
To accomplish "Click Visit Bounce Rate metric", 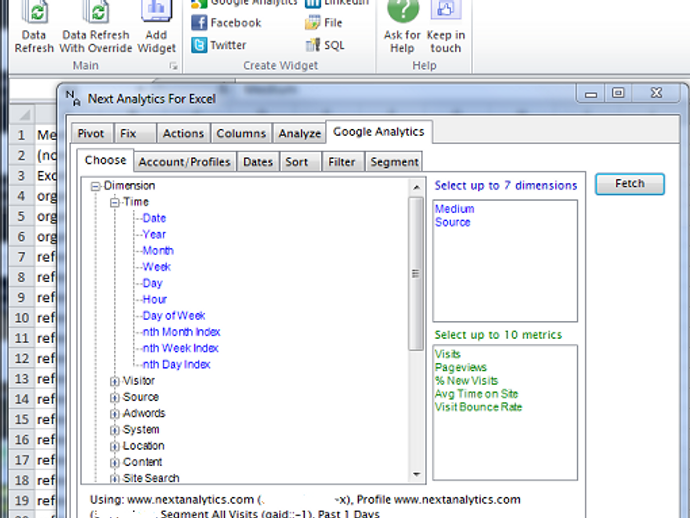I will (478, 407).
